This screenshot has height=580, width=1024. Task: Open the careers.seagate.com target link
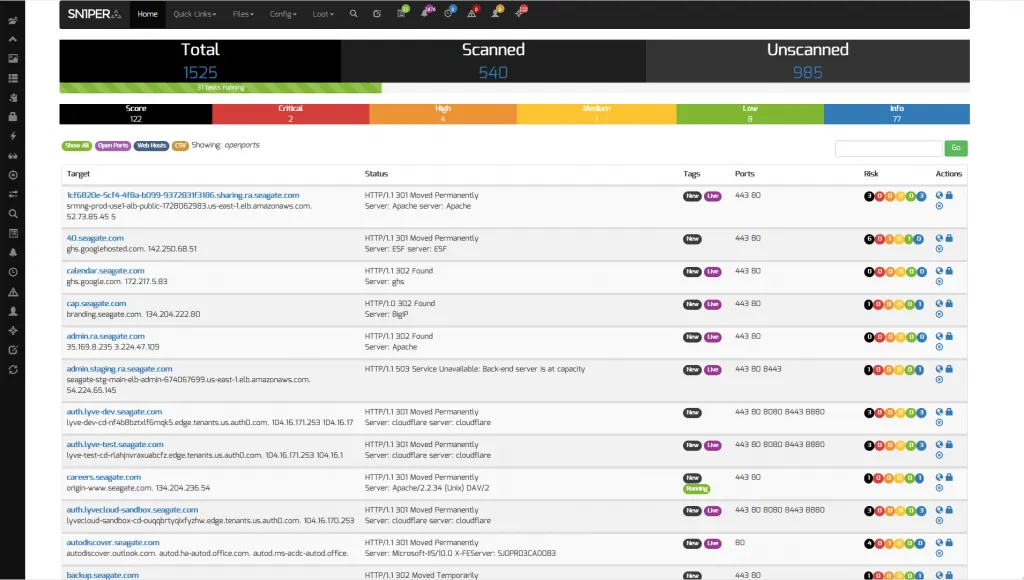(x=104, y=477)
